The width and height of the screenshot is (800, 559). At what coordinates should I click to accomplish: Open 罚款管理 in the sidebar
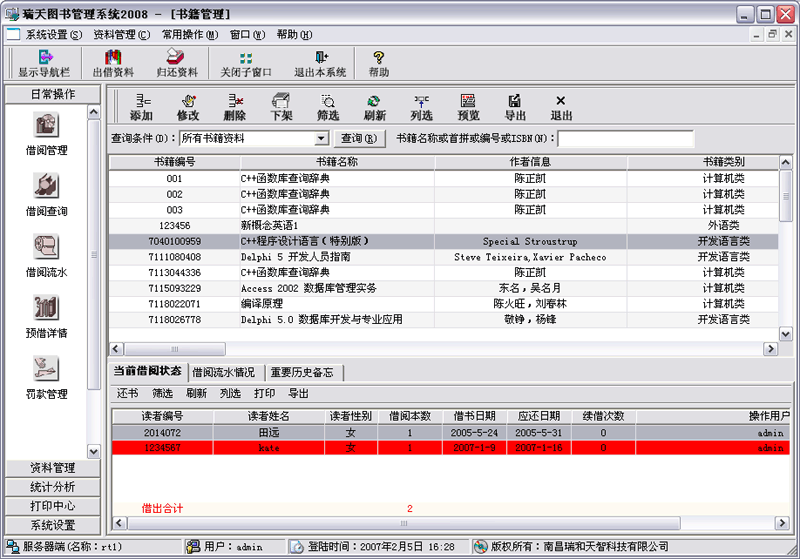pos(46,377)
